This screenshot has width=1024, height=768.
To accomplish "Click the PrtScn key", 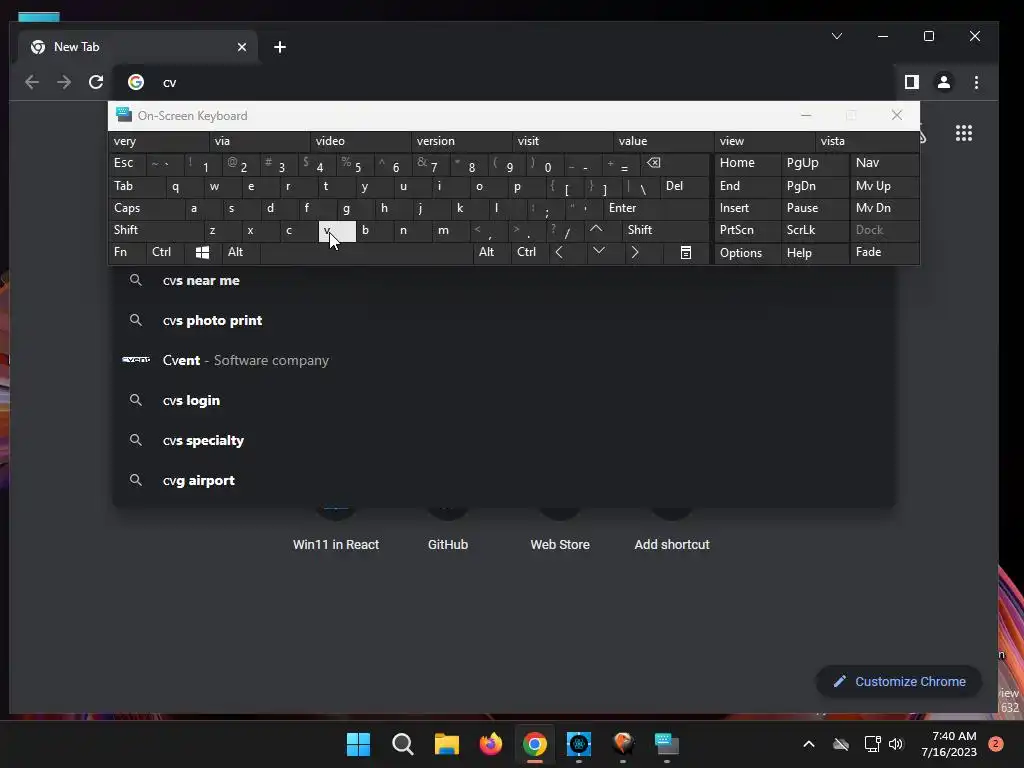I will coord(747,230).
